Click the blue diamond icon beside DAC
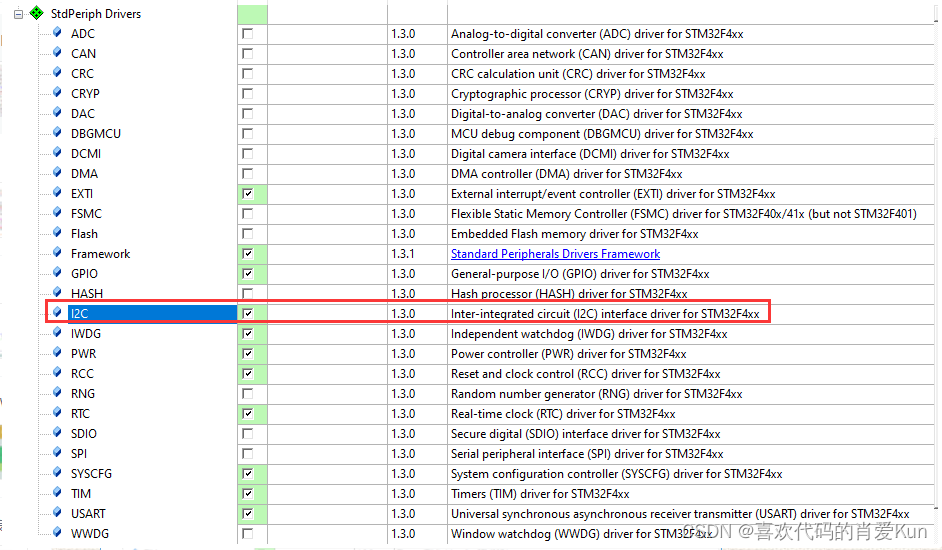 tap(57, 112)
